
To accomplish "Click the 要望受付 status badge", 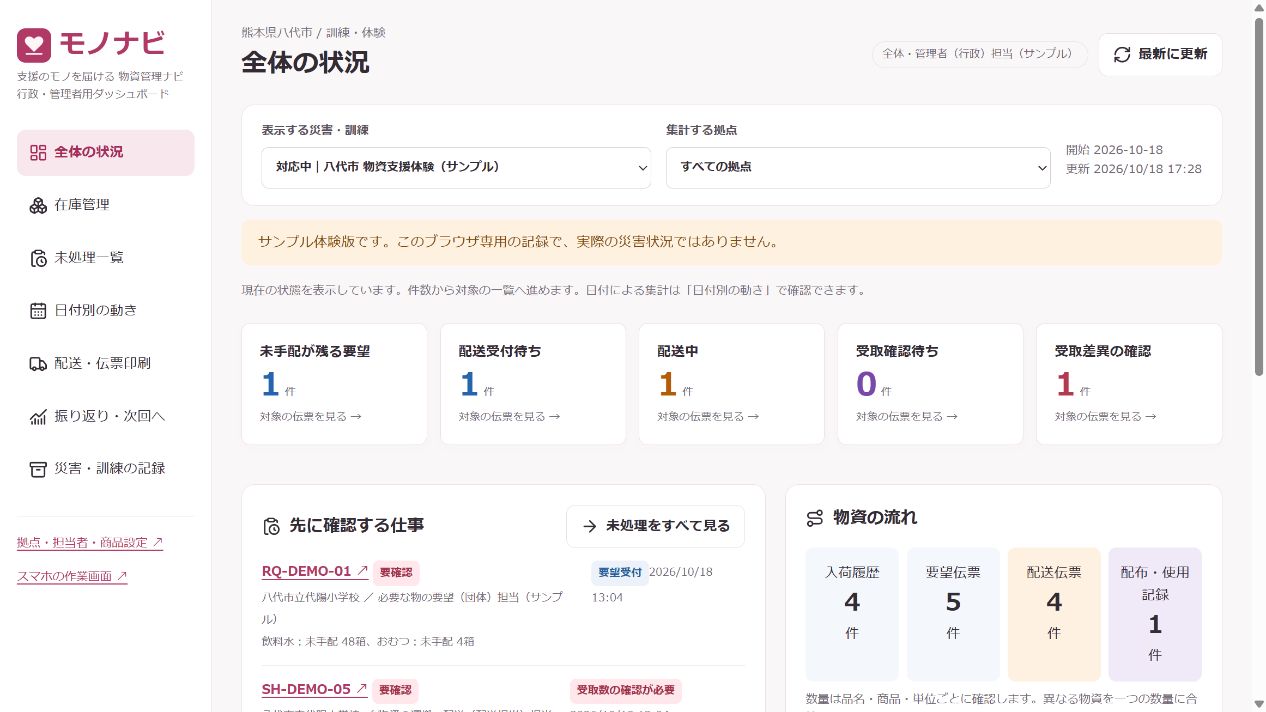I will coord(619,572).
